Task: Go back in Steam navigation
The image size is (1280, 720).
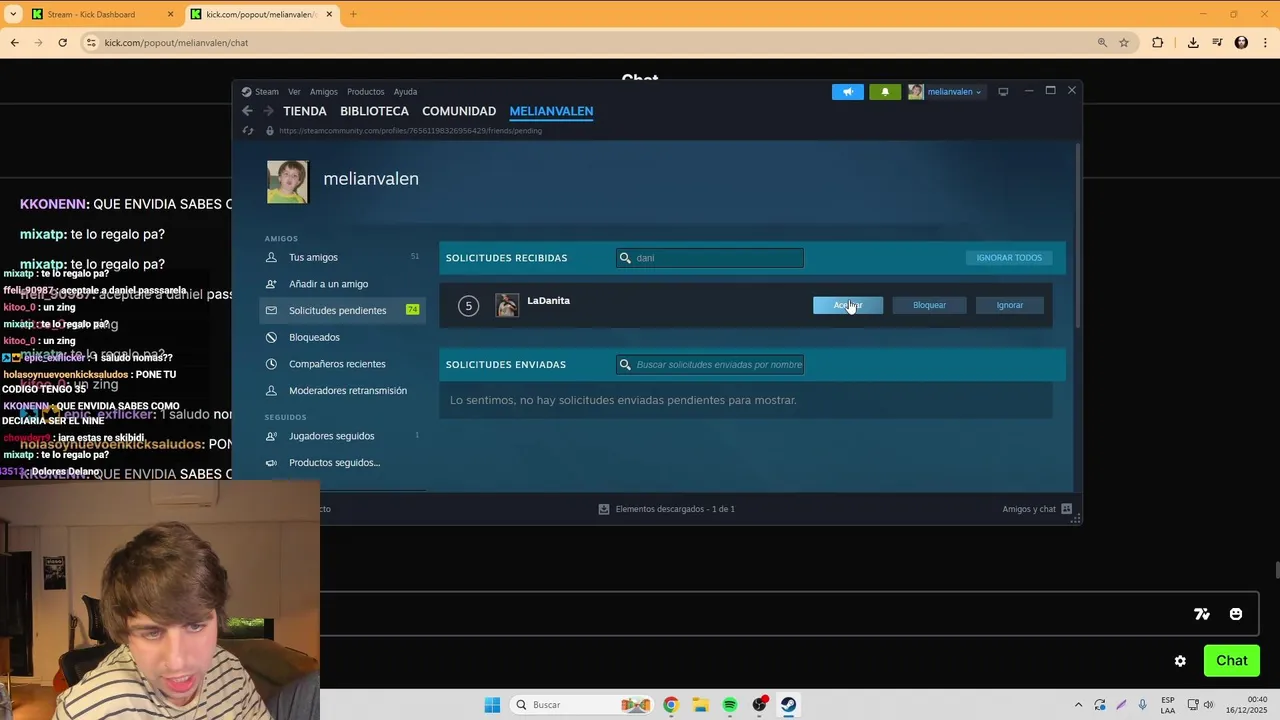Action: [248, 111]
